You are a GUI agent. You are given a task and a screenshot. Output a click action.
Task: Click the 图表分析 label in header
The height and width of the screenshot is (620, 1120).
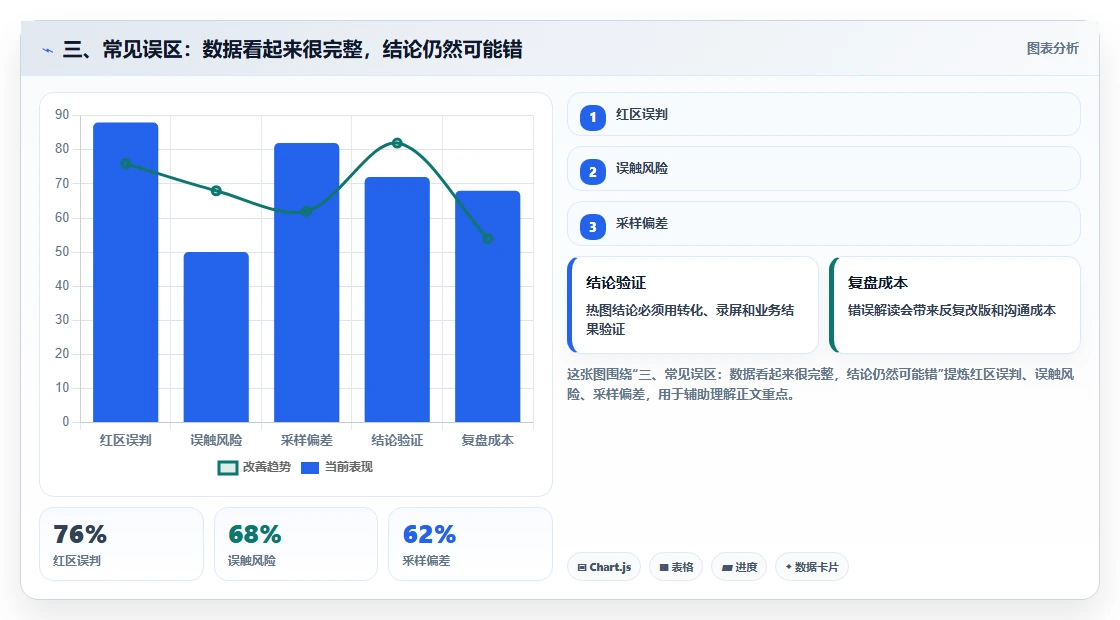click(1052, 49)
